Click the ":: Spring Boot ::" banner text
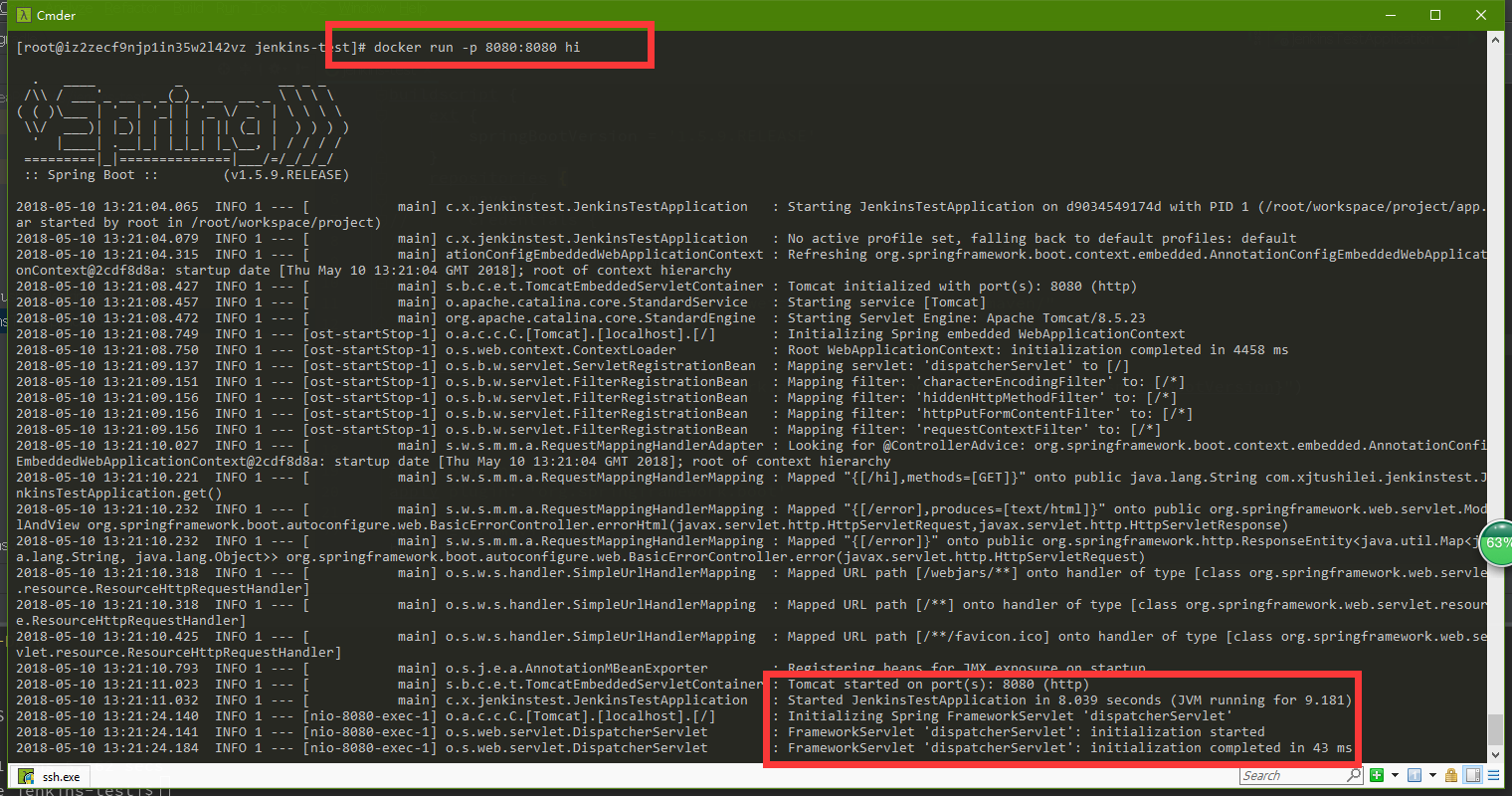Image resolution: width=1512 pixels, height=796 pixels. 92,174
